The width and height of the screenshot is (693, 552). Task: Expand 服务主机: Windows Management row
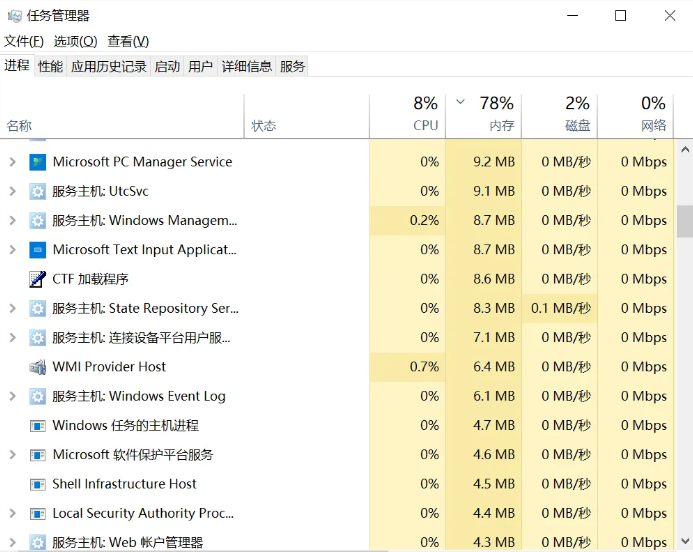click(x=13, y=221)
